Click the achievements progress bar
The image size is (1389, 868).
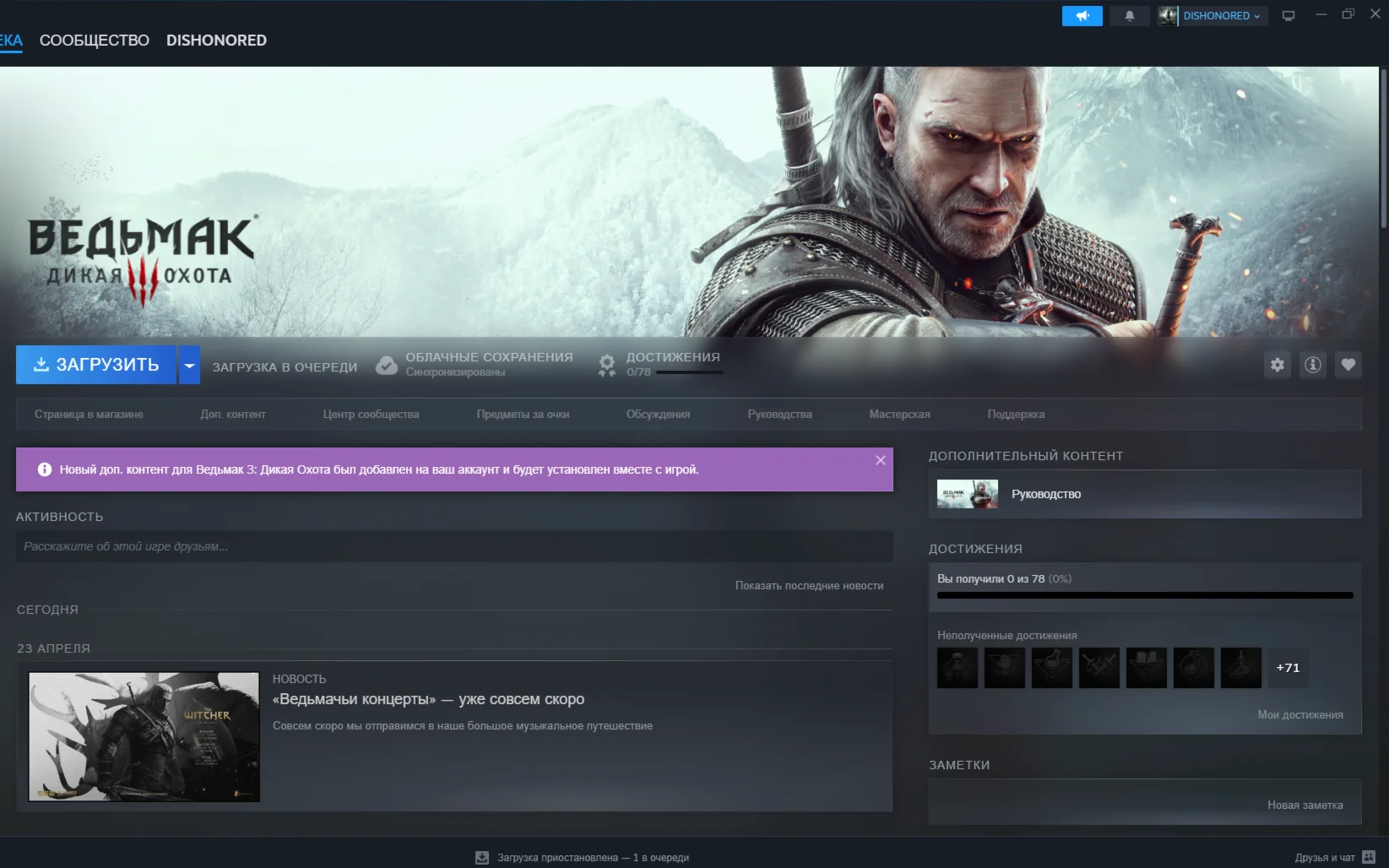point(1144,595)
